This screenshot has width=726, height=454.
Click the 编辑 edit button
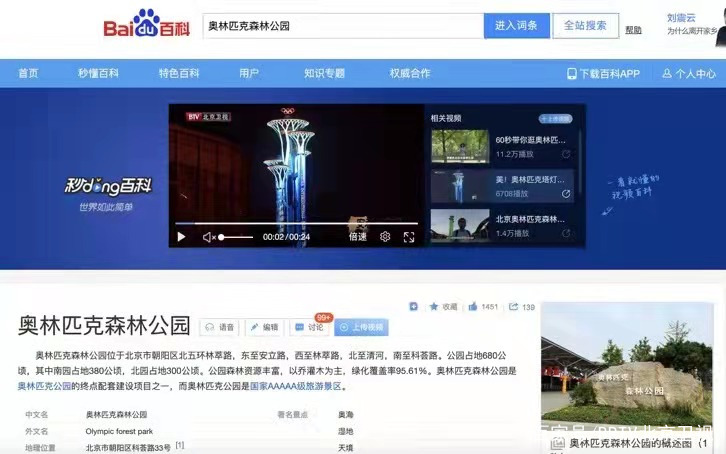tap(265, 327)
